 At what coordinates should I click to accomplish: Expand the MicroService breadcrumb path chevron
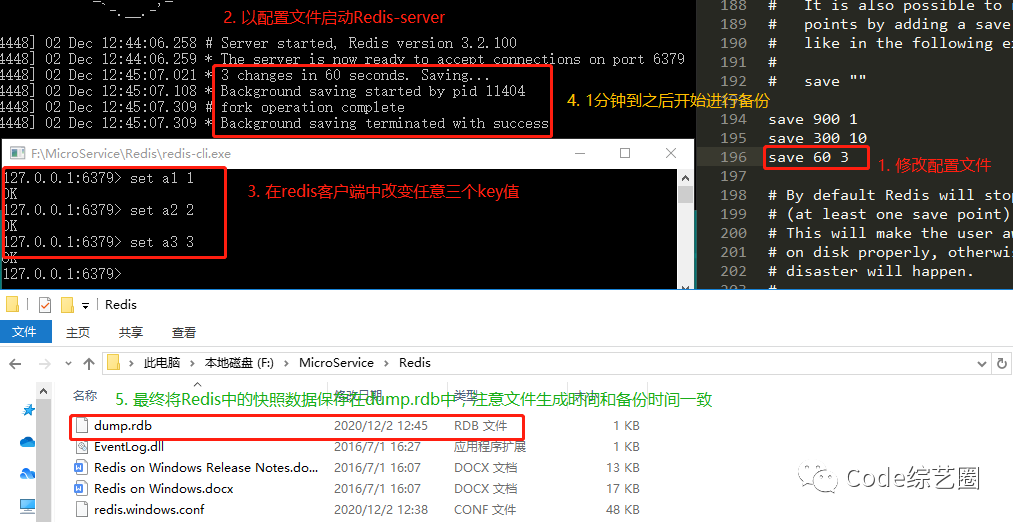coord(386,363)
